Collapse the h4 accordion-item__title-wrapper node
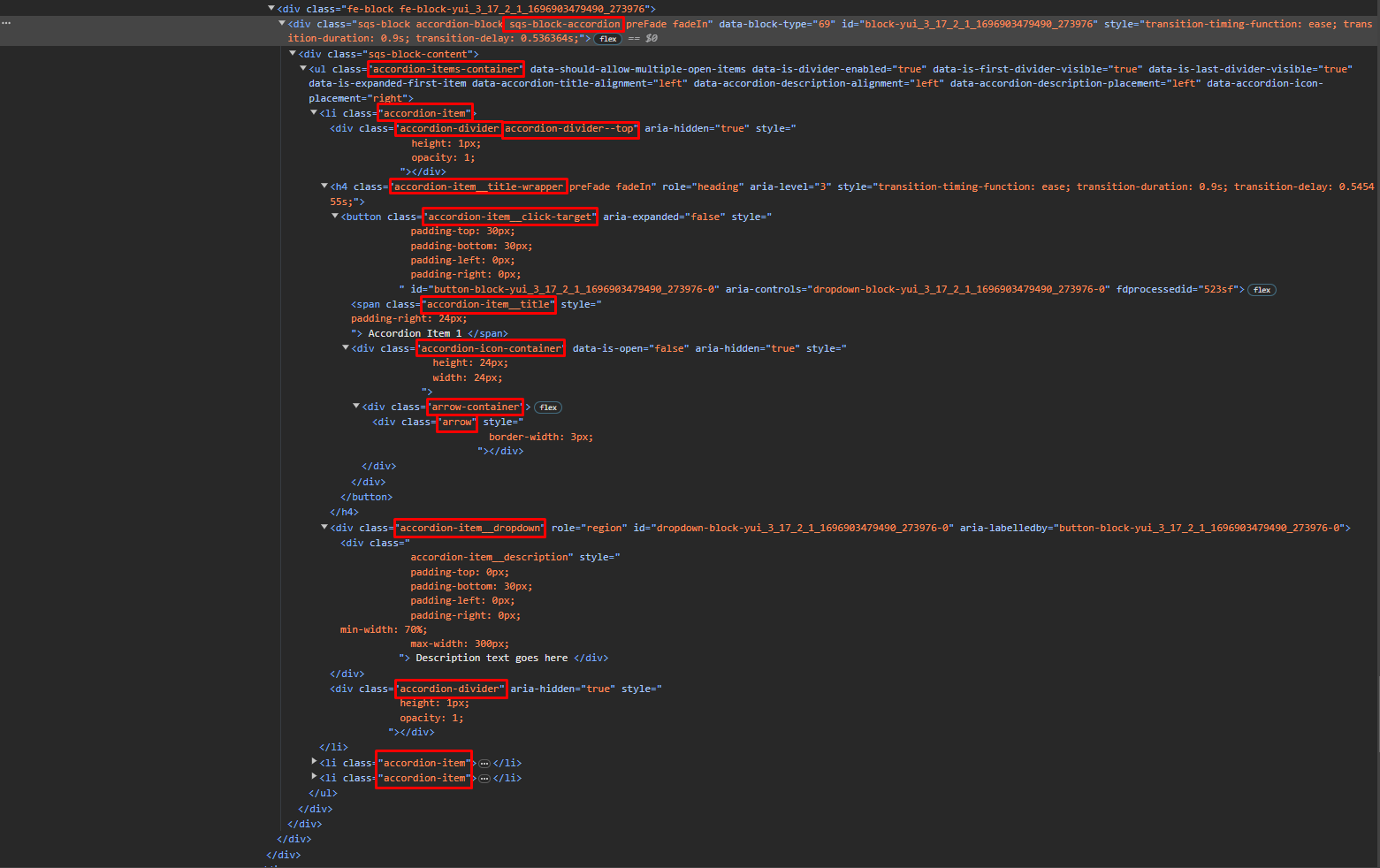Viewport: 1380px width, 868px height. 324,187
